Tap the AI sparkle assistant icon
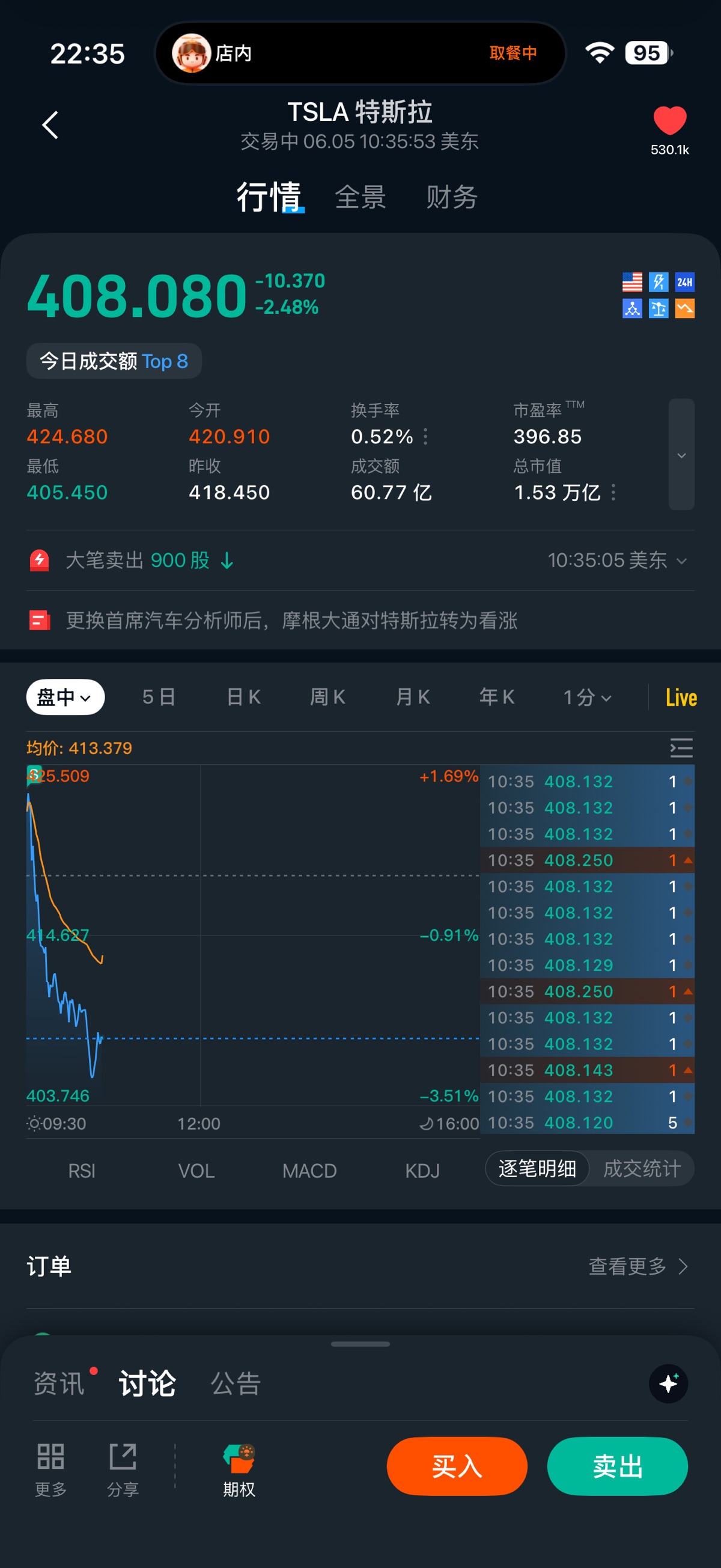Screen dimensions: 721x1568 668,1383
